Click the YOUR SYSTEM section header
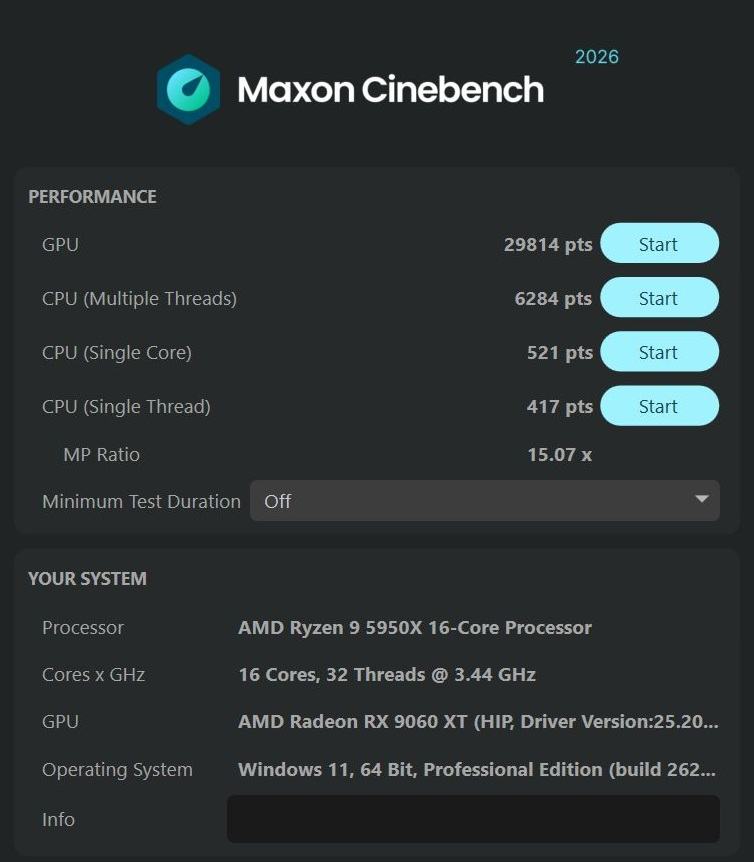The width and height of the screenshot is (754, 862). (87, 579)
